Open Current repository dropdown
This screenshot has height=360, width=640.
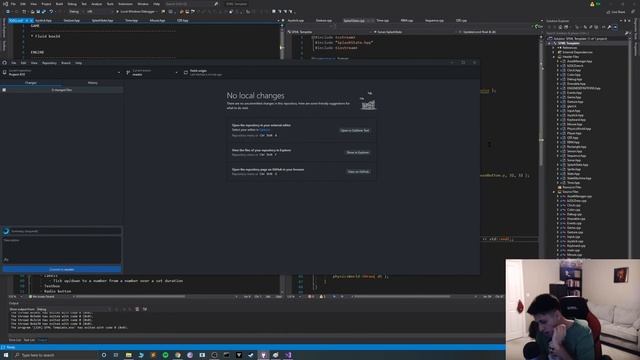[x=62, y=73]
